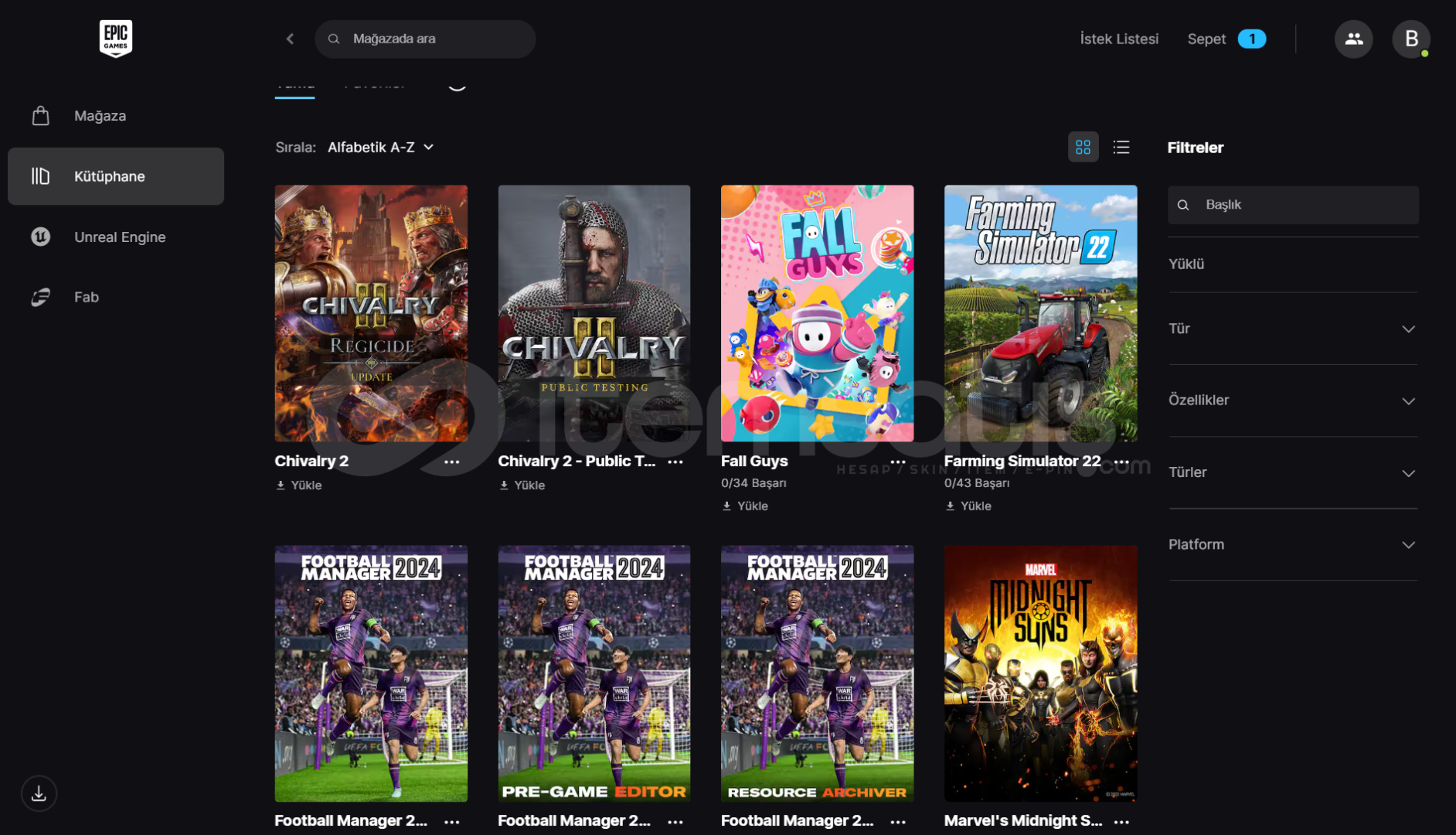Click Yükle under Chivalry 2

click(x=299, y=486)
